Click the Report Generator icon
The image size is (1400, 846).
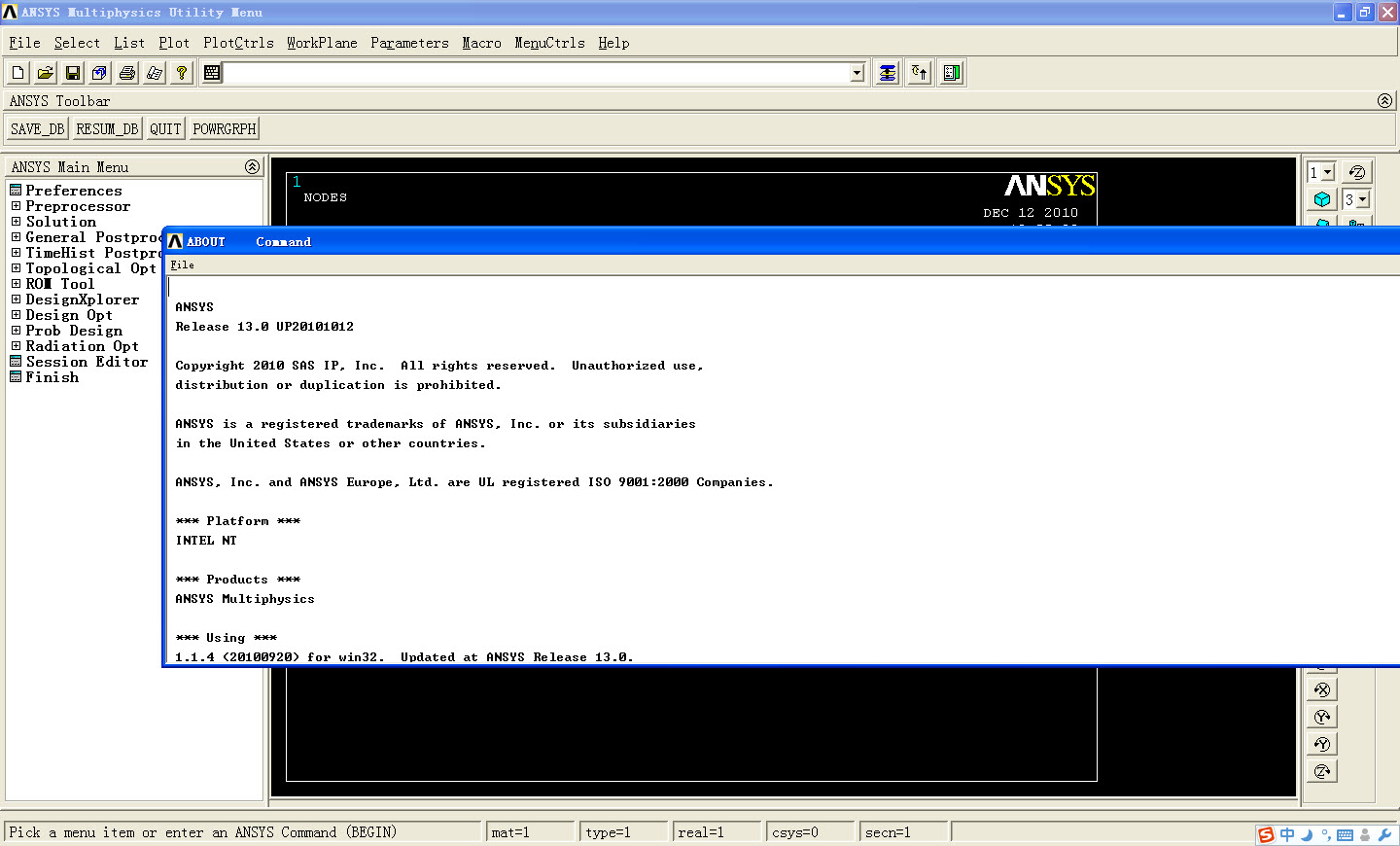point(155,73)
